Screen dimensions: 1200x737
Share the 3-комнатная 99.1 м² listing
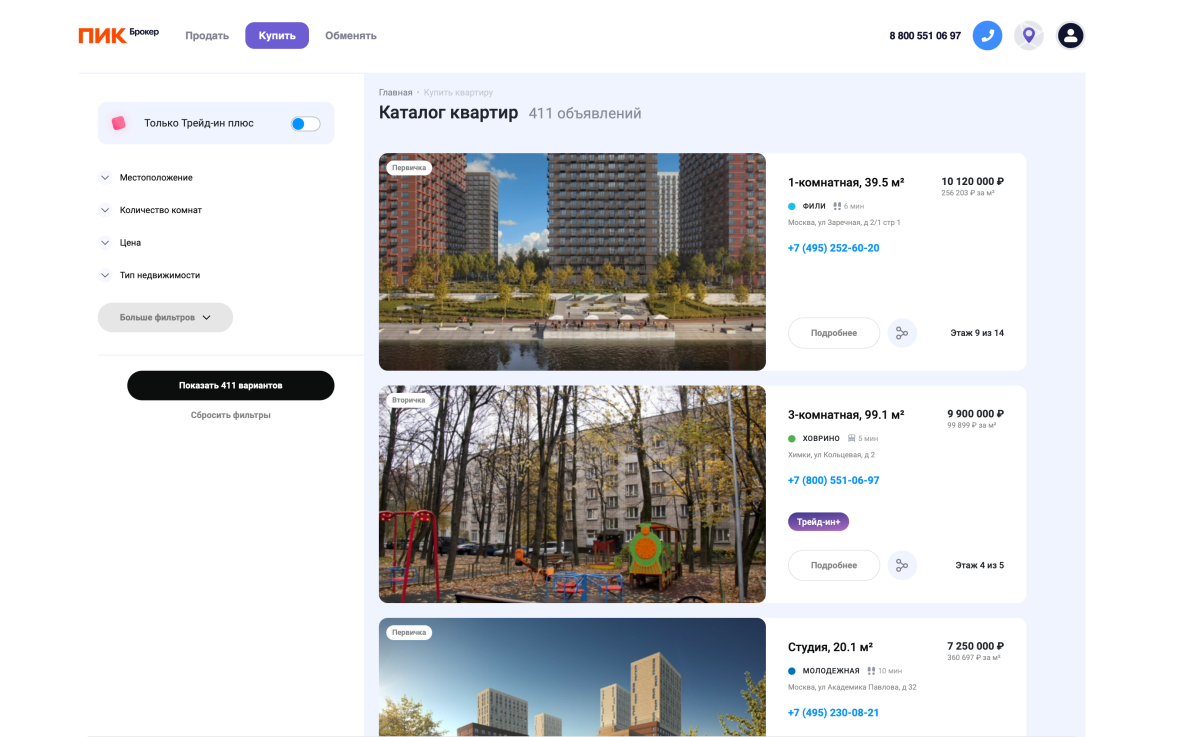pos(902,565)
